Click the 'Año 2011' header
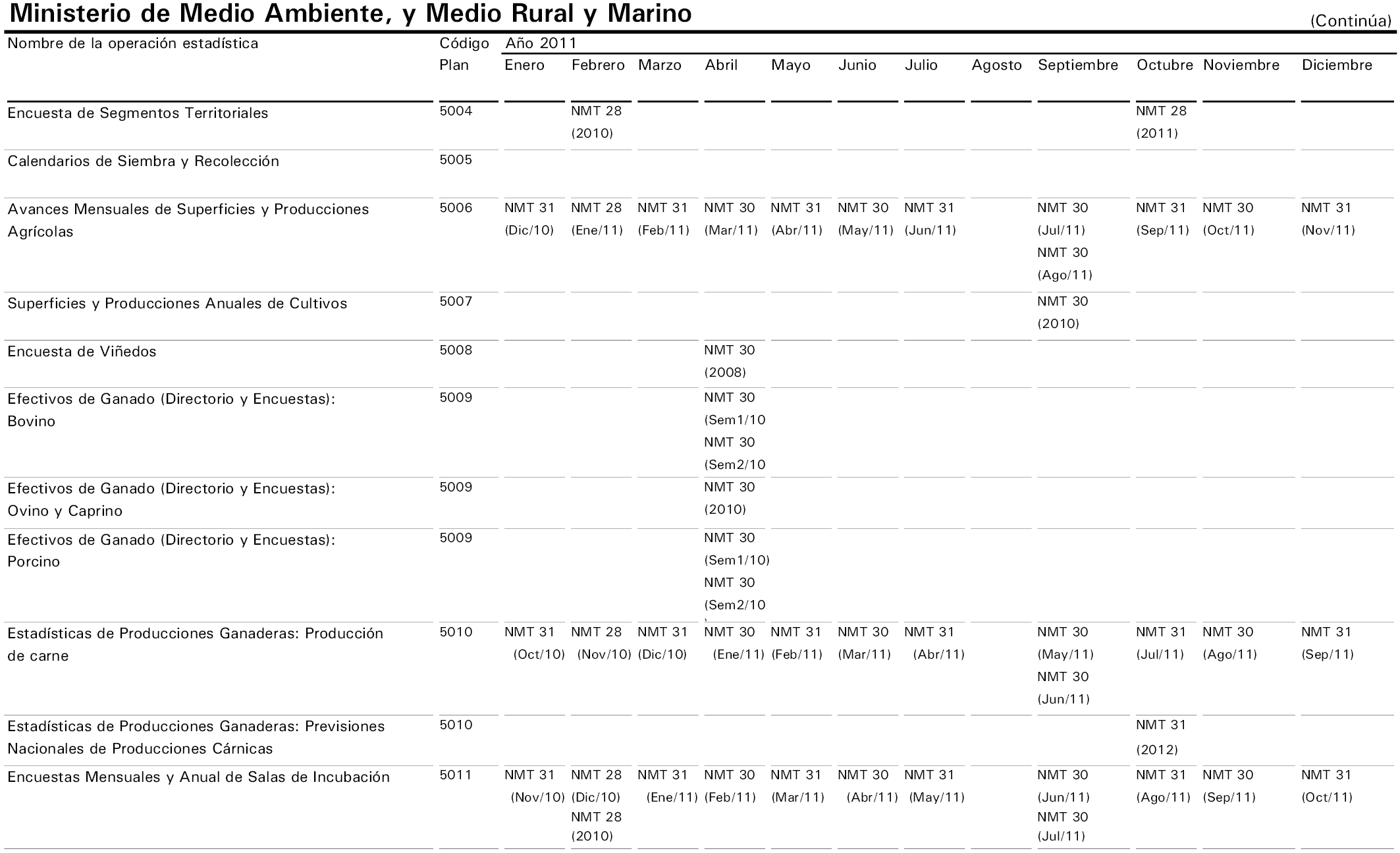The image size is (1400, 853). (x=541, y=43)
